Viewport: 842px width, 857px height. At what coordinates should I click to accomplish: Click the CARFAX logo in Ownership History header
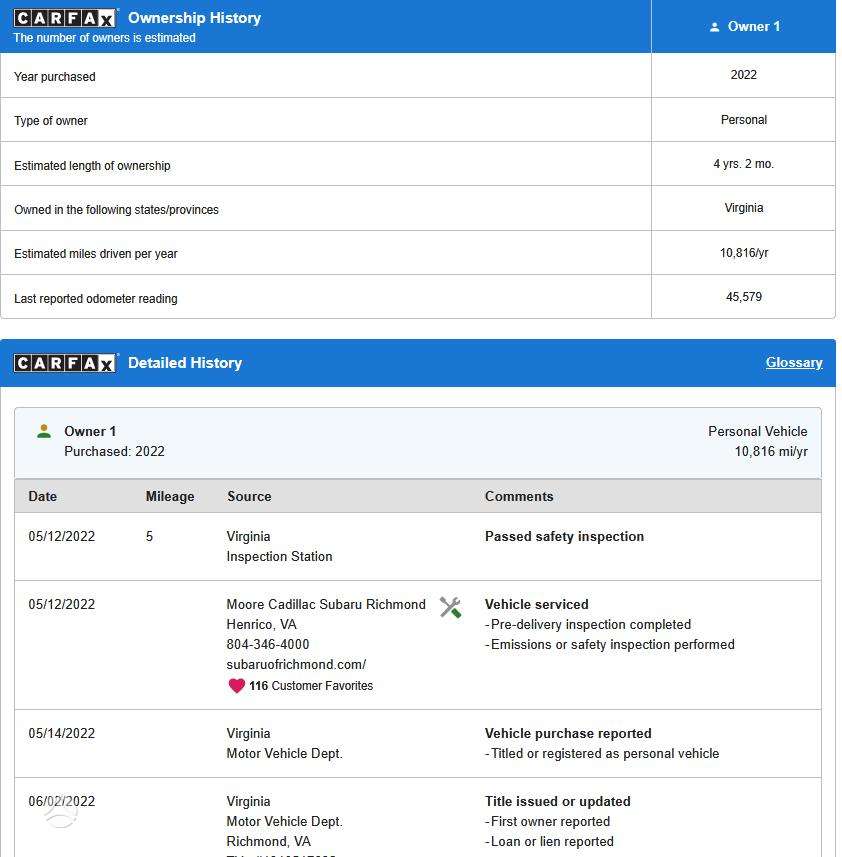click(66, 18)
